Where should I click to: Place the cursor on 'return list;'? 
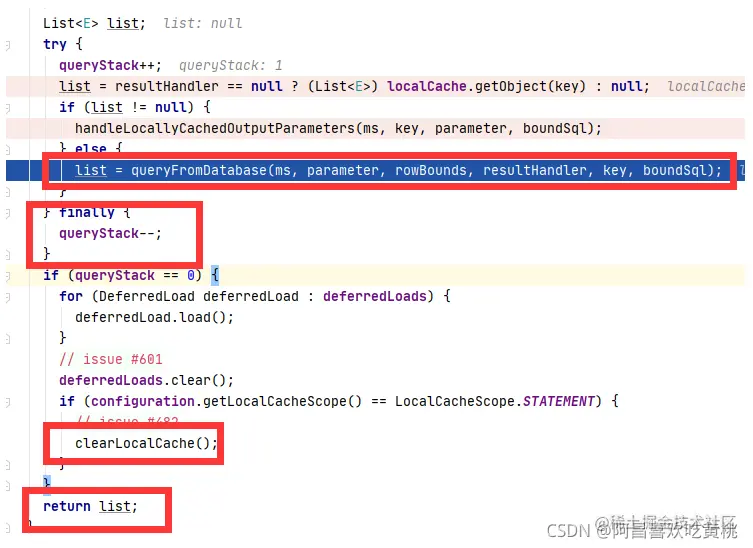[90, 507]
